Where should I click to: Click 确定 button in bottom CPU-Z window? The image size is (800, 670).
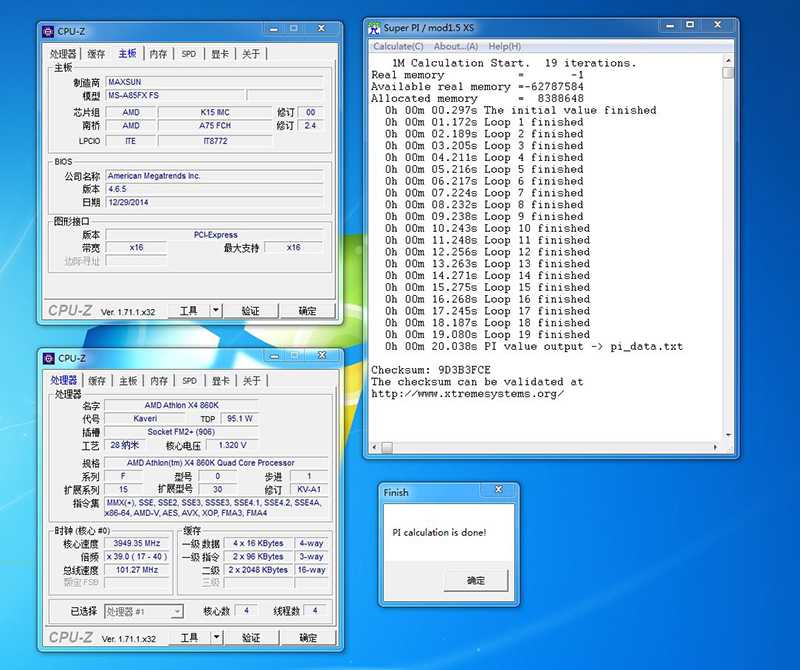tap(308, 638)
